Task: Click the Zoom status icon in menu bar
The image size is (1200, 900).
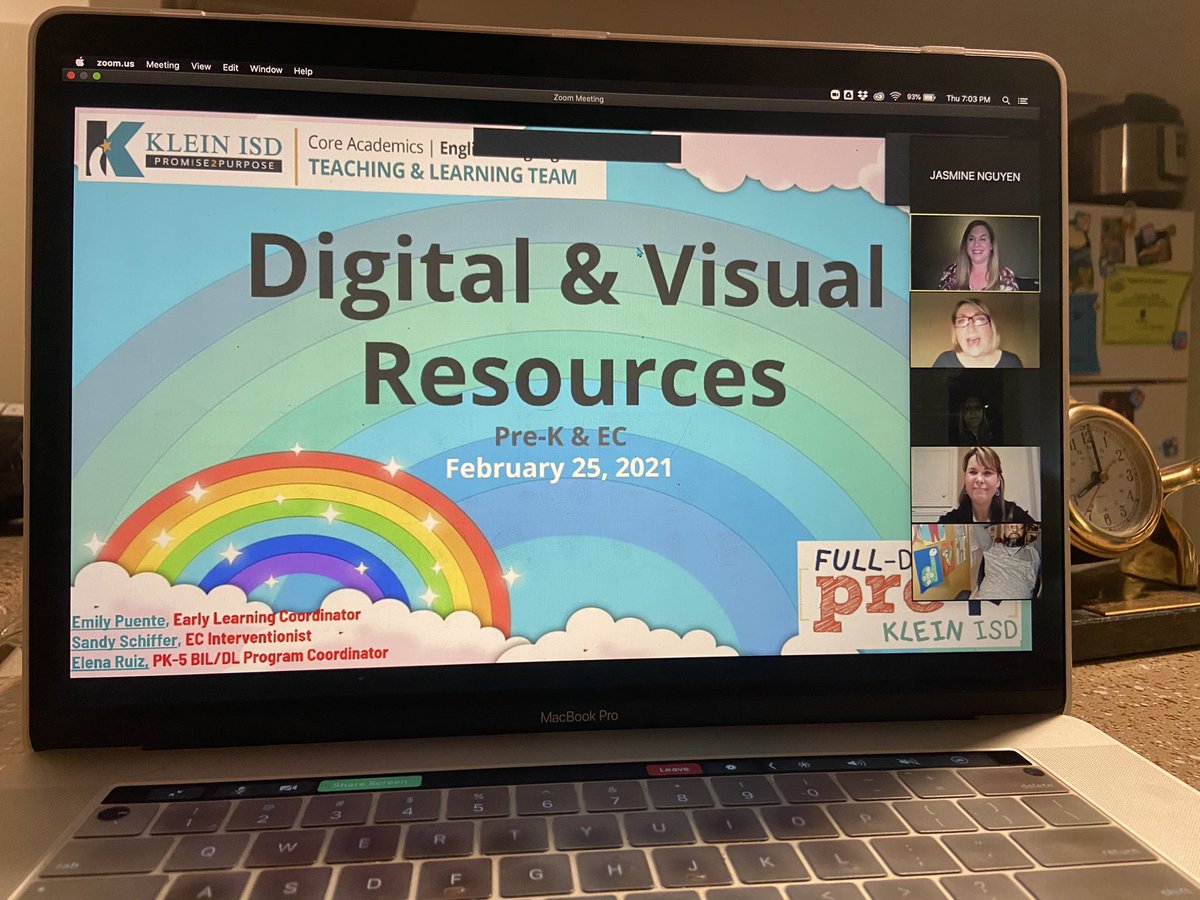Action: coord(835,95)
